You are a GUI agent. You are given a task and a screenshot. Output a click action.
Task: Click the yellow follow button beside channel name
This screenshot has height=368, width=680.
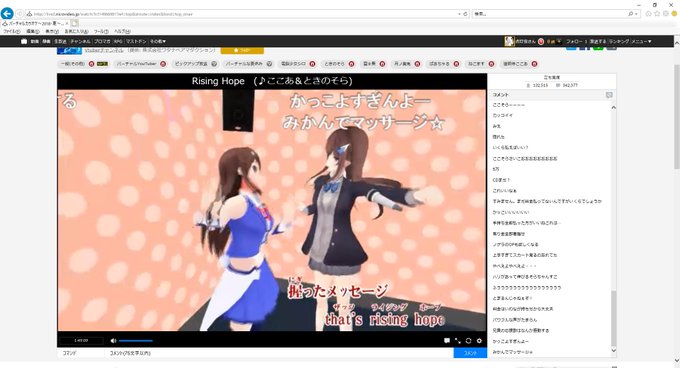(x=242, y=50)
